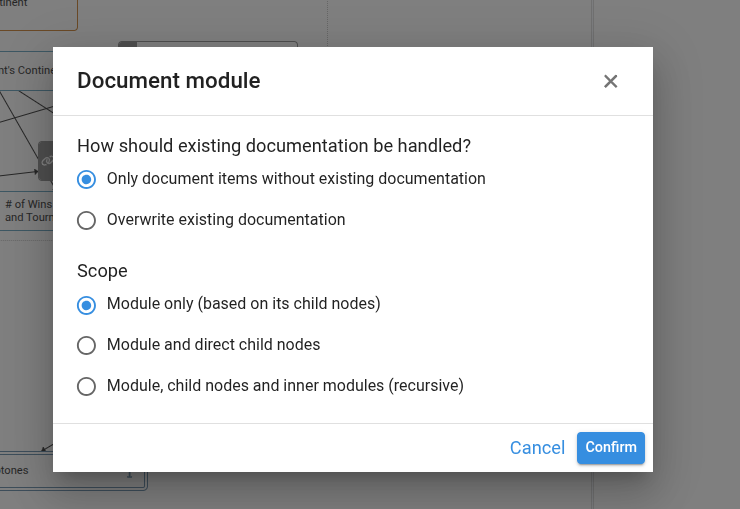Confirm the document module settings

611,448
